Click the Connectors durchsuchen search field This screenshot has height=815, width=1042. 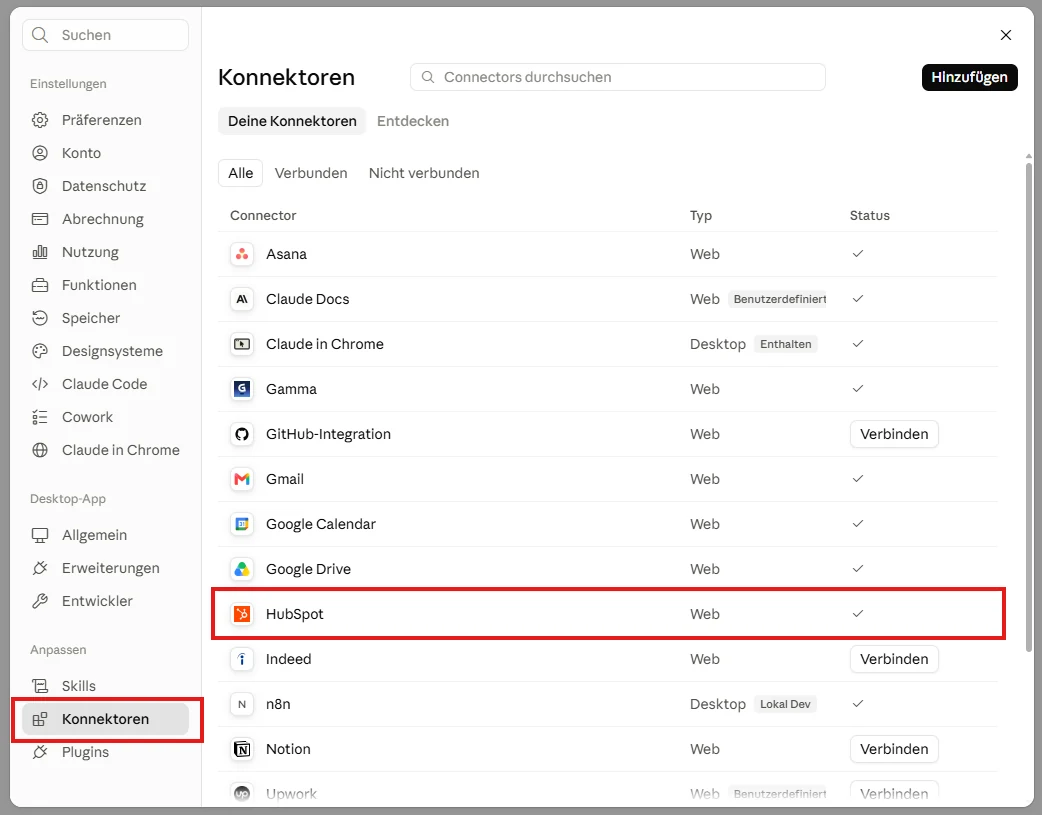click(x=617, y=77)
